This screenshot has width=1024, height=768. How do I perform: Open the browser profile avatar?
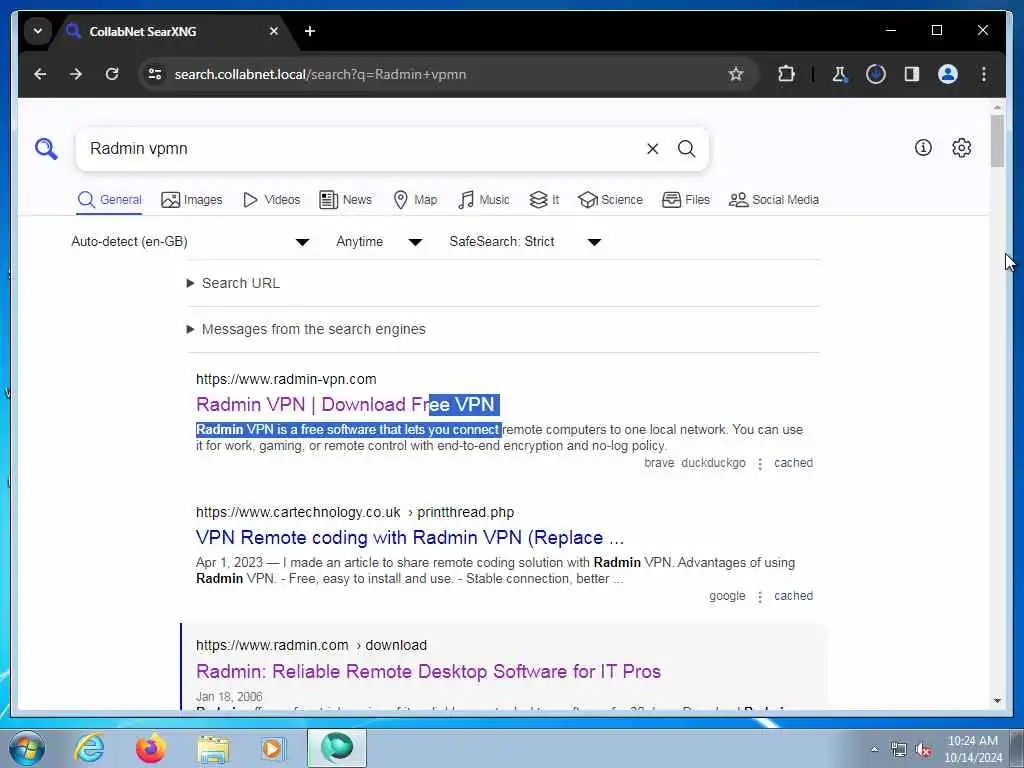point(948,74)
